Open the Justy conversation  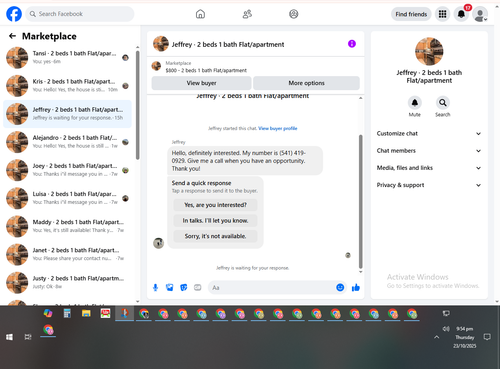tap(67, 283)
